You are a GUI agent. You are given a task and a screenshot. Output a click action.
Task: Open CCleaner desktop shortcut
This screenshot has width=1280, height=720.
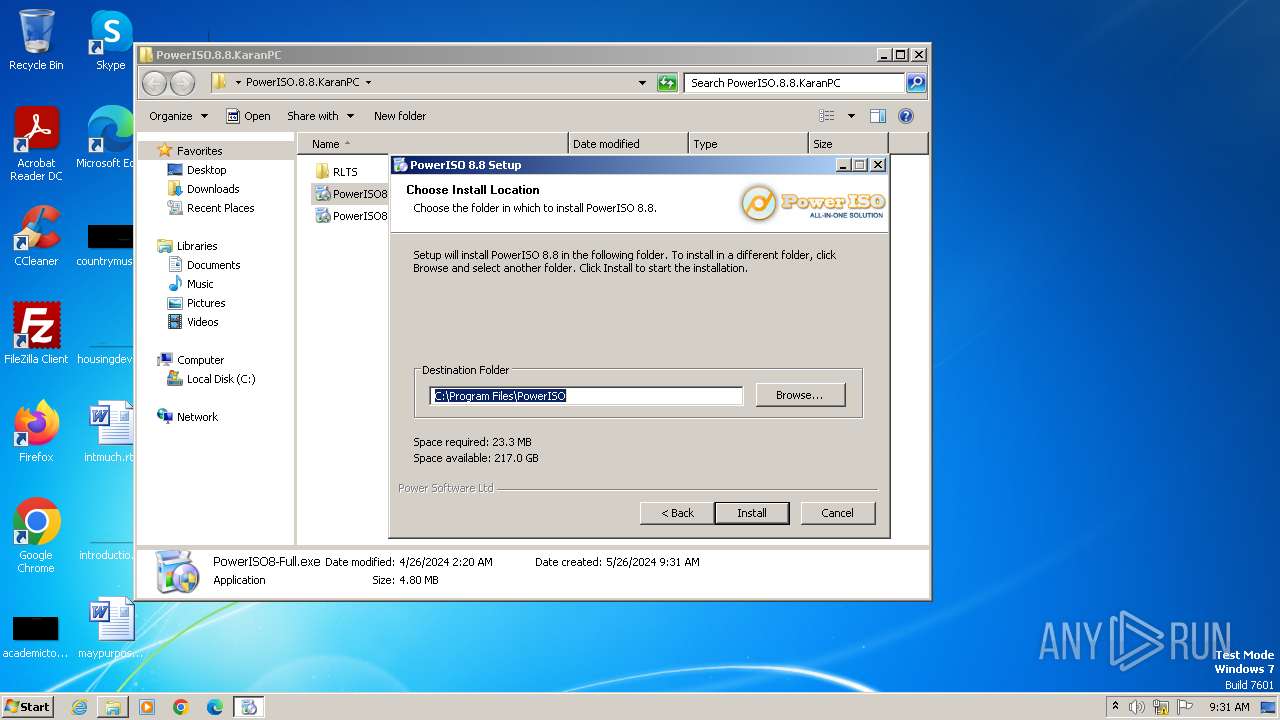pyautogui.click(x=36, y=236)
